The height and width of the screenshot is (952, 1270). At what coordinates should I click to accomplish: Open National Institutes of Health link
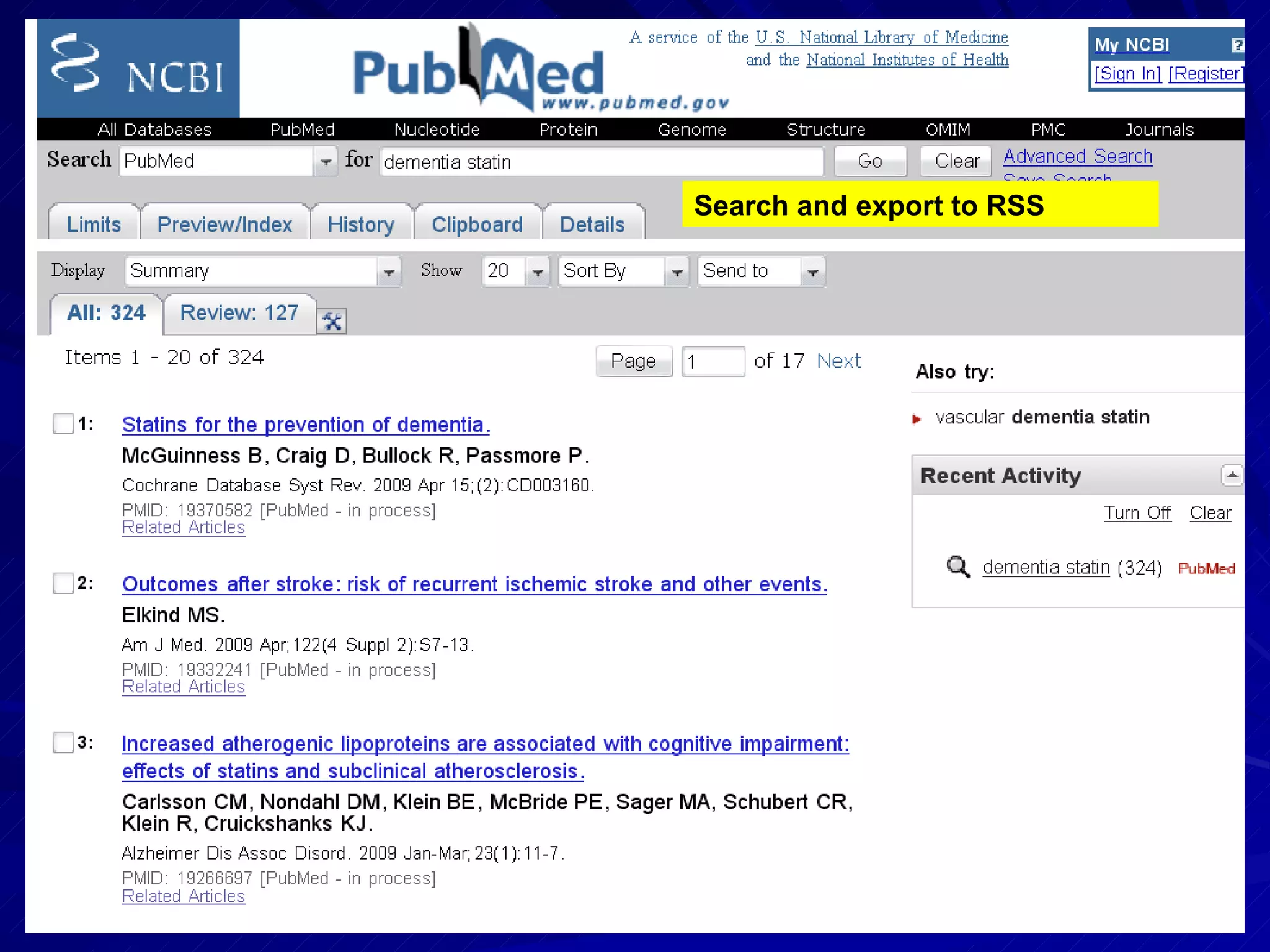tap(907, 60)
